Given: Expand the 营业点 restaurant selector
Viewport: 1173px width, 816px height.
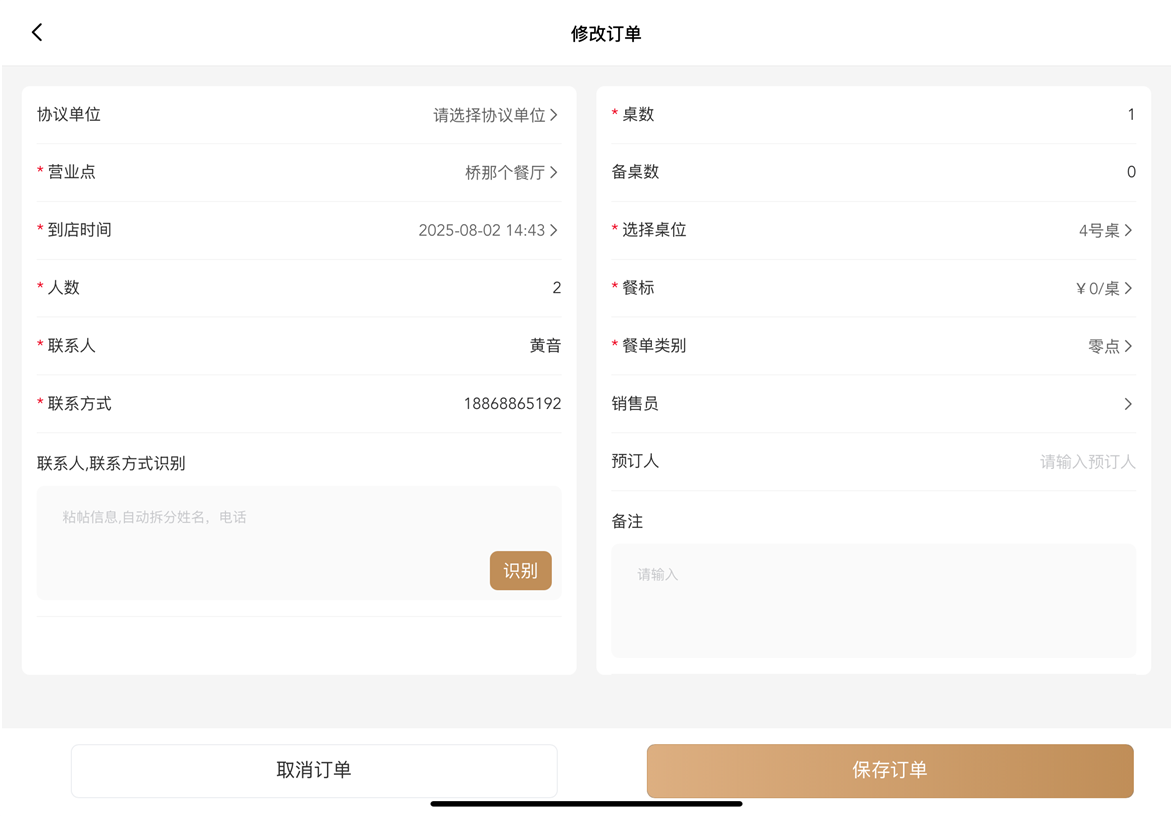Looking at the screenshot, I should coord(511,173).
